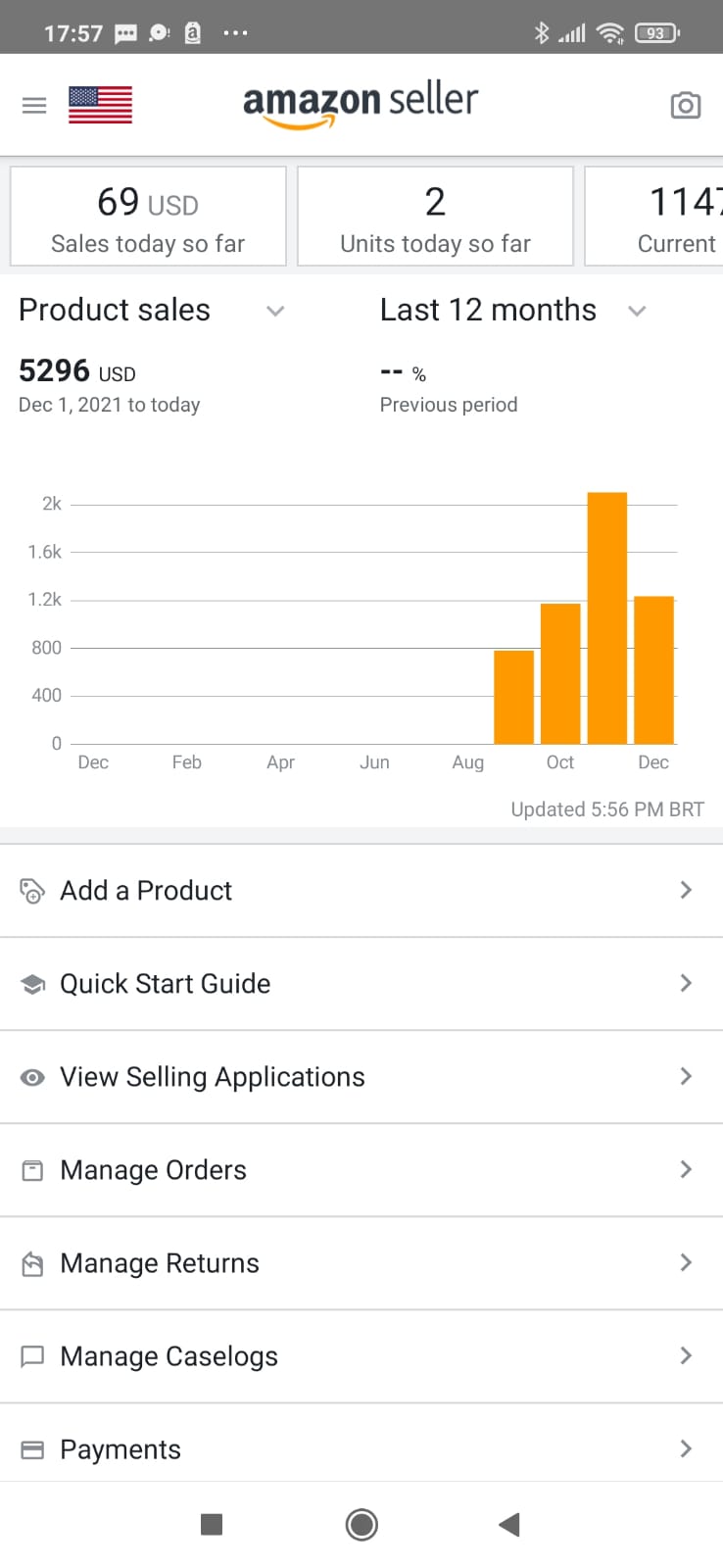Viewport: 723px width, 1568px height.
Task: Tap the Manage Returns box icon
Action: [32, 1264]
